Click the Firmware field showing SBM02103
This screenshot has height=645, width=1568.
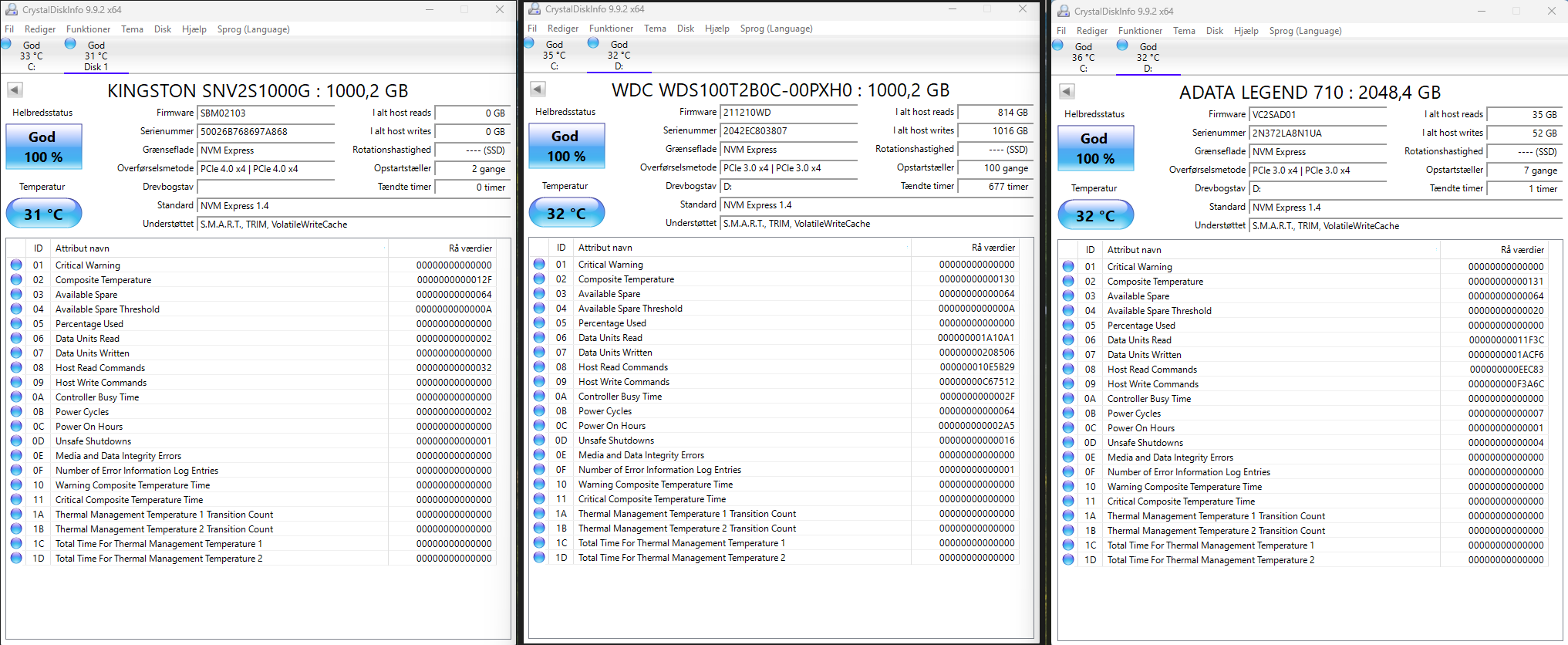click(266, 113)
